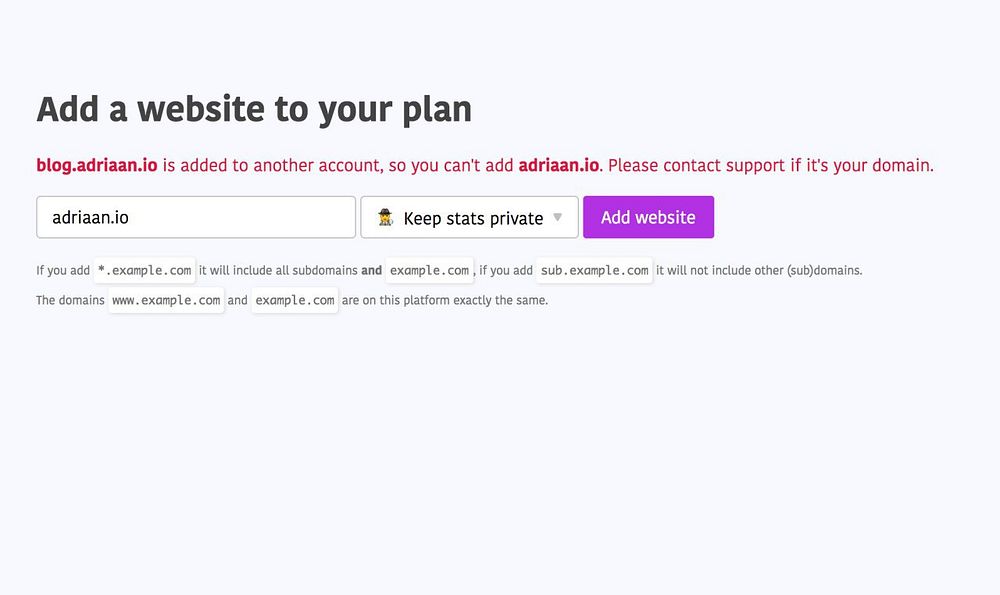
Task: Click 'are on this platform exactly the same' text
Action: tap(445, 300)
